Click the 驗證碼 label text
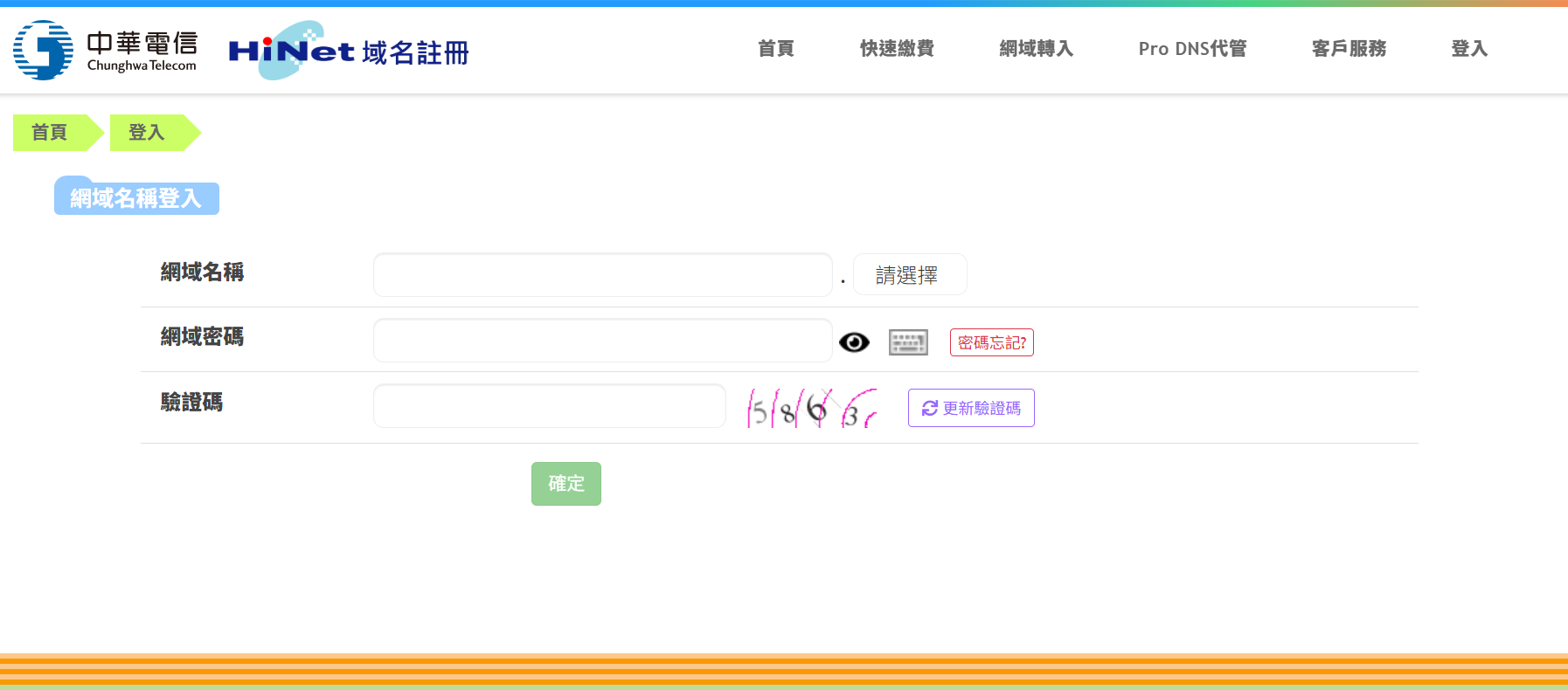The height and width of the screenshot is (690, 1568). coord(191,403)
